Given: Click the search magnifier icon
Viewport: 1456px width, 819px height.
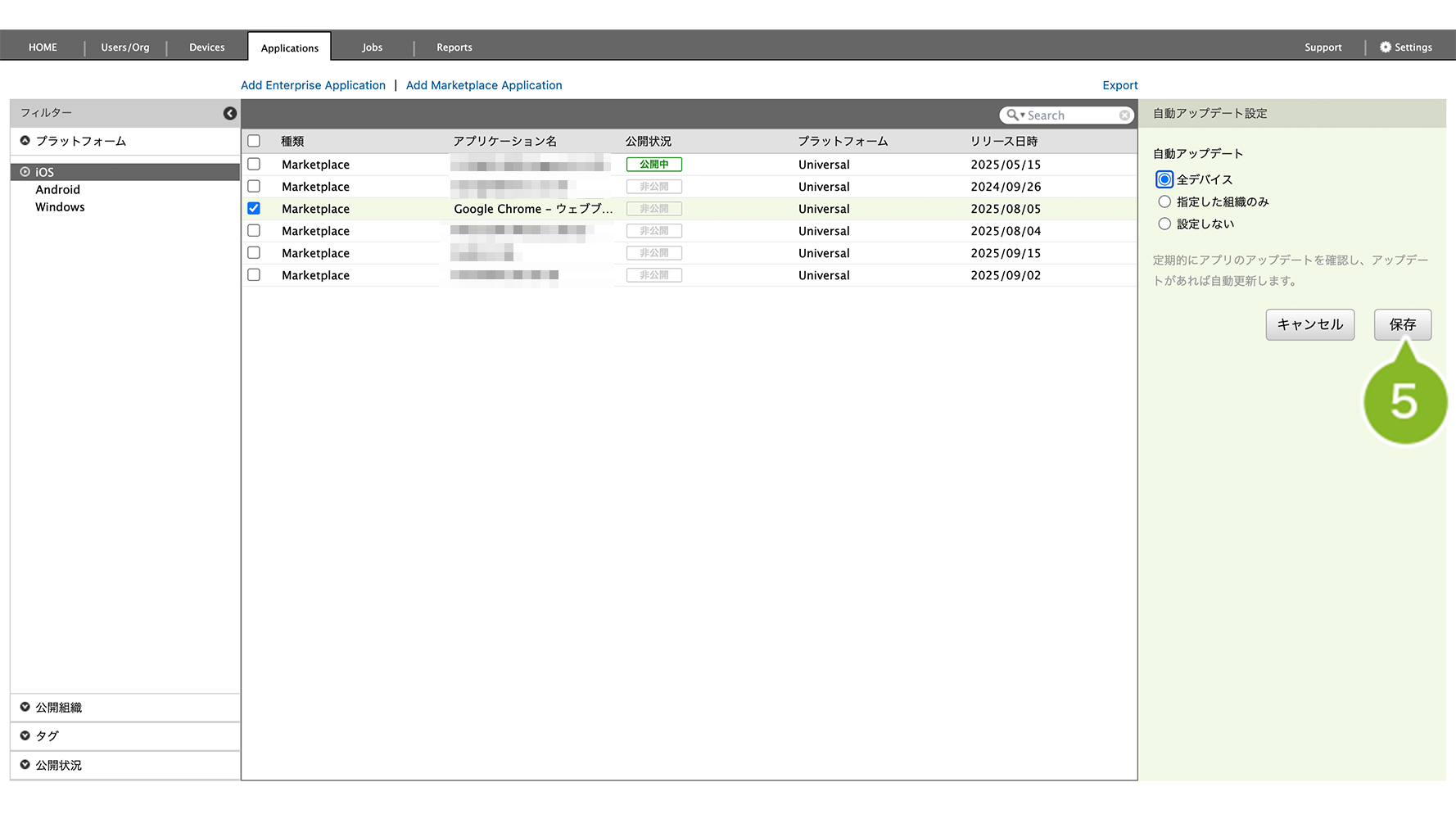Looking at the screenshot, I should pyautogui.click(x=1013, y=115).
